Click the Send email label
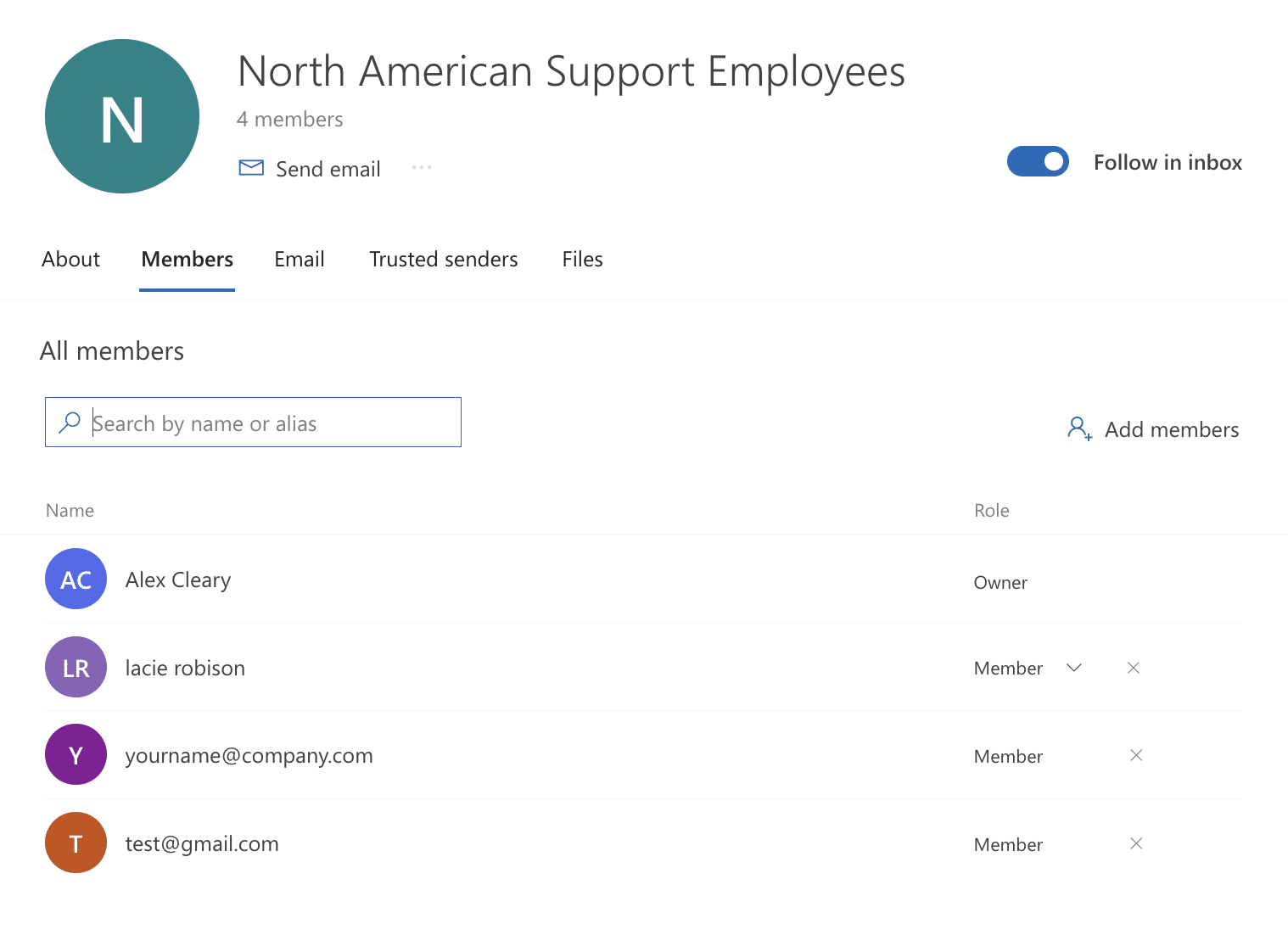1288x935 pixels. pos(328,169)
